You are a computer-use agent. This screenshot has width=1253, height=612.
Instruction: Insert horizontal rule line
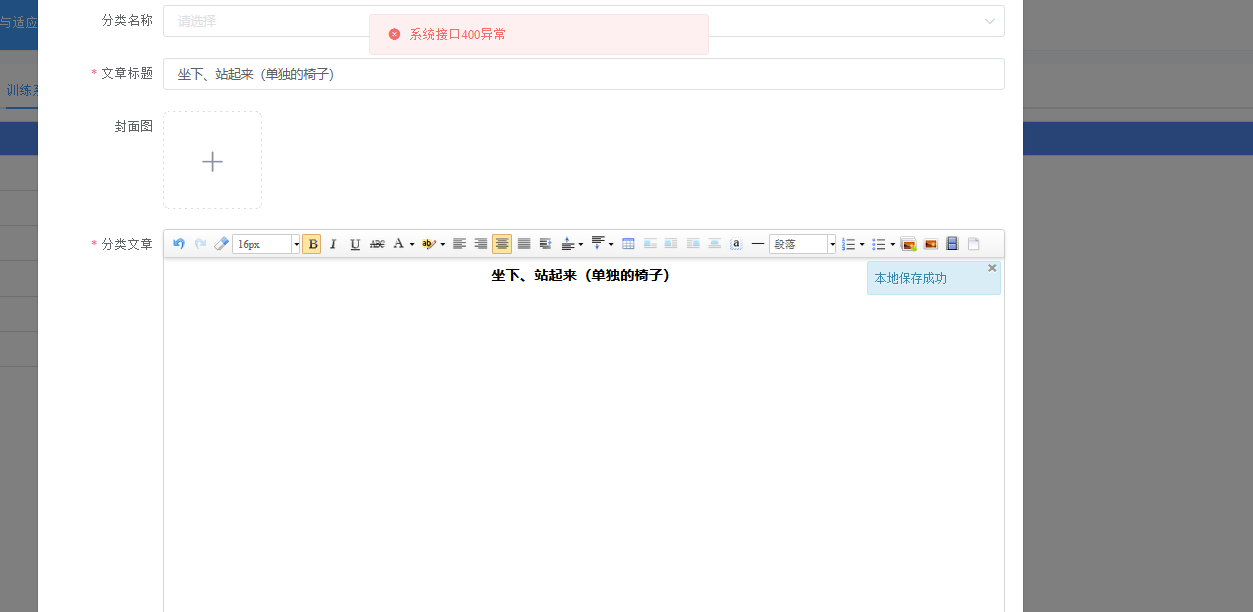758,244
